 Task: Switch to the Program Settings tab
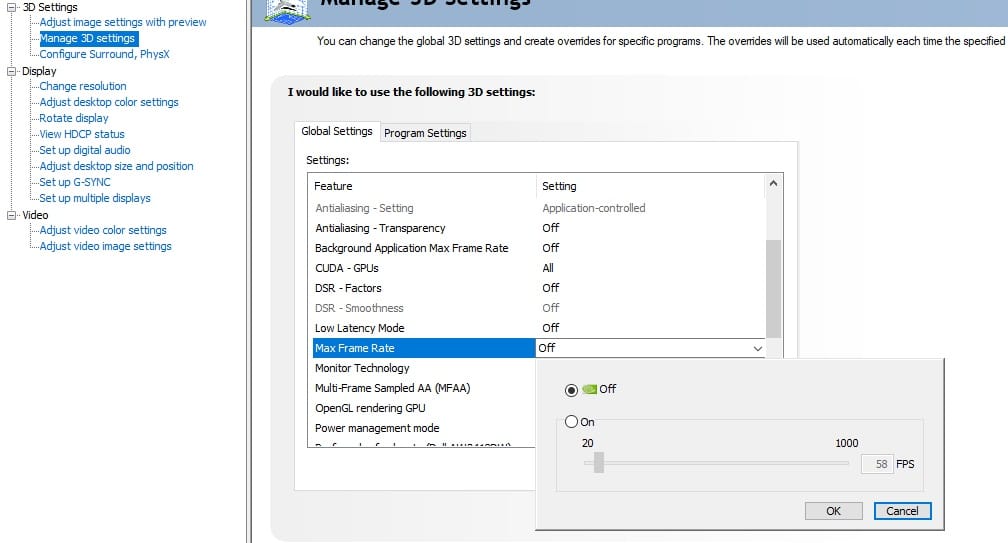click(x=425, y=133)
